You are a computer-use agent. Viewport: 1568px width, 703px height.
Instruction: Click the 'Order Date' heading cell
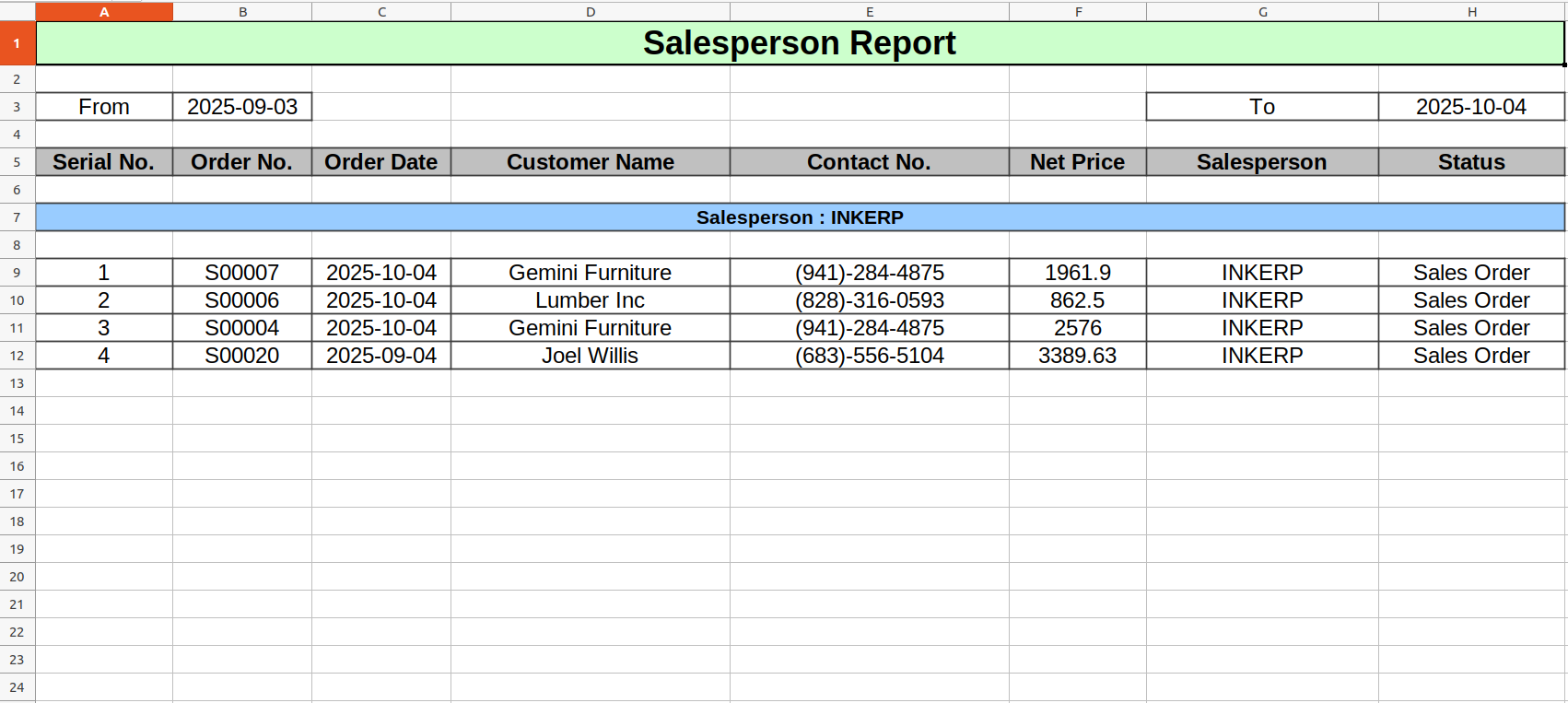click(x=381, y=162)
